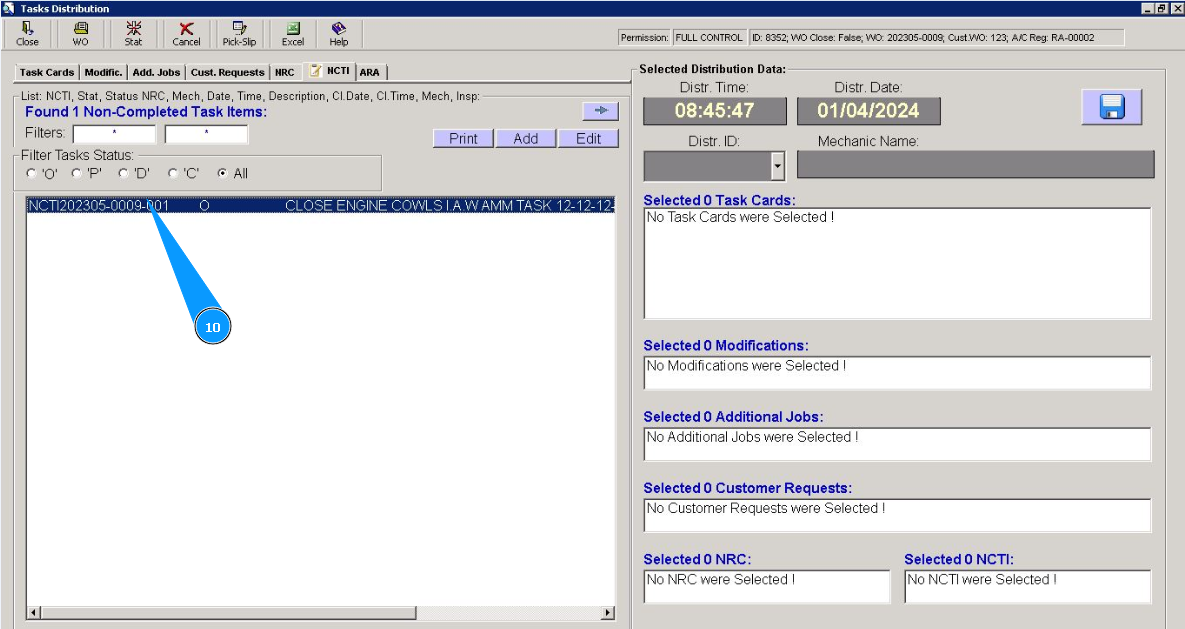Image resolution: width=1185 pixels, height=629 pixels.
Task: Expand the Distr. ID dropdown arrow
Action: tap(778, 166)
